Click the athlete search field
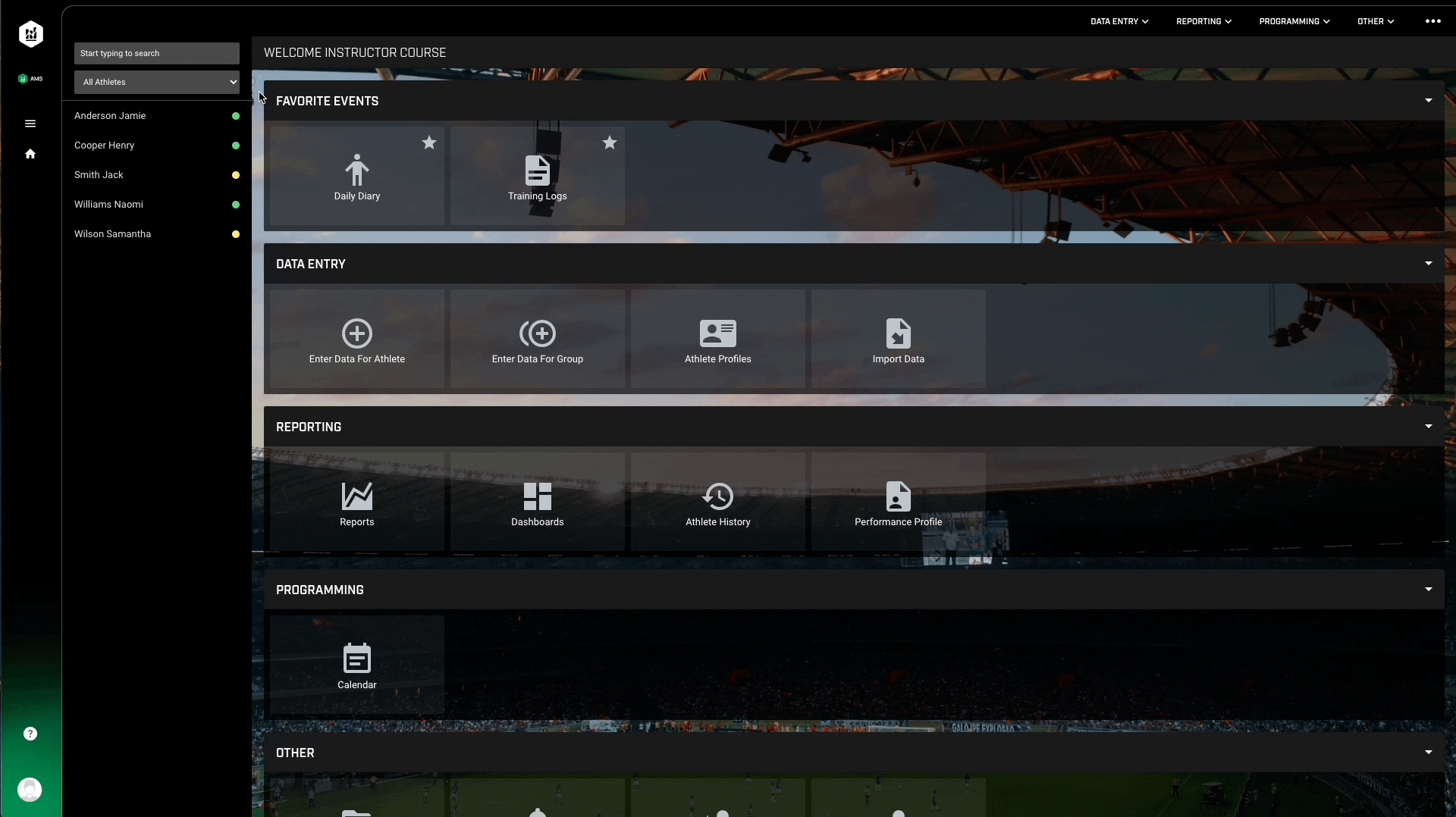 [157, 53]
